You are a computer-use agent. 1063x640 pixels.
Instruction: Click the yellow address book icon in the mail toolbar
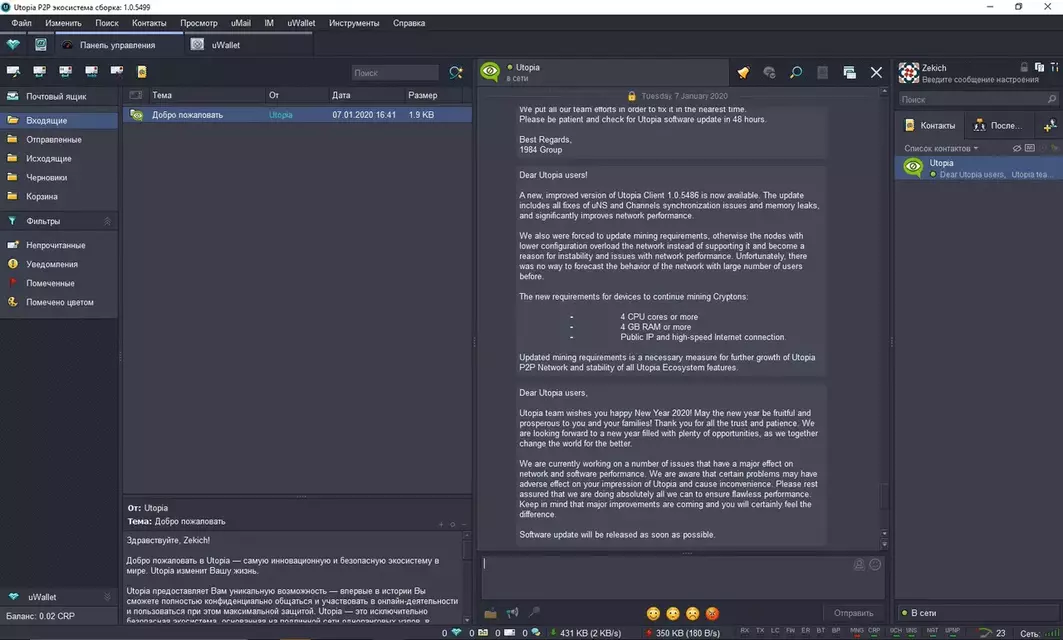click(x=142, y=71)
